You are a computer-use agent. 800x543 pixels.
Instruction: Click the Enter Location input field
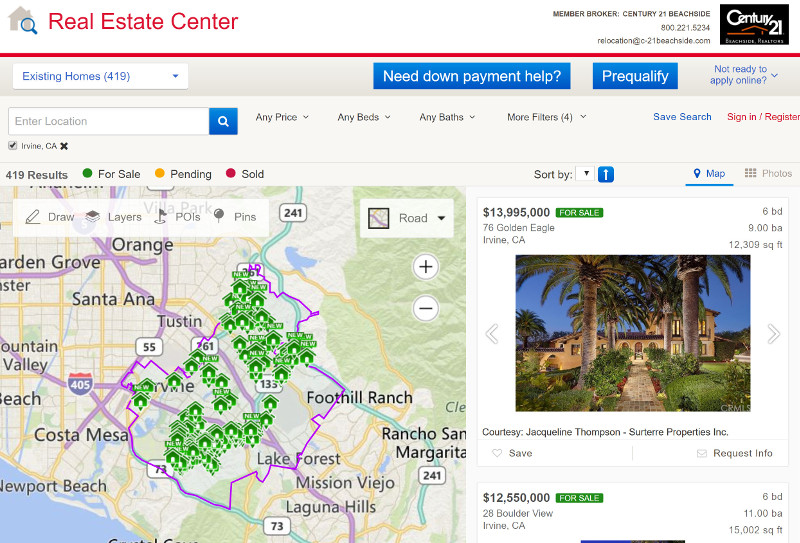pyautogui.click(x=109, y=121)
